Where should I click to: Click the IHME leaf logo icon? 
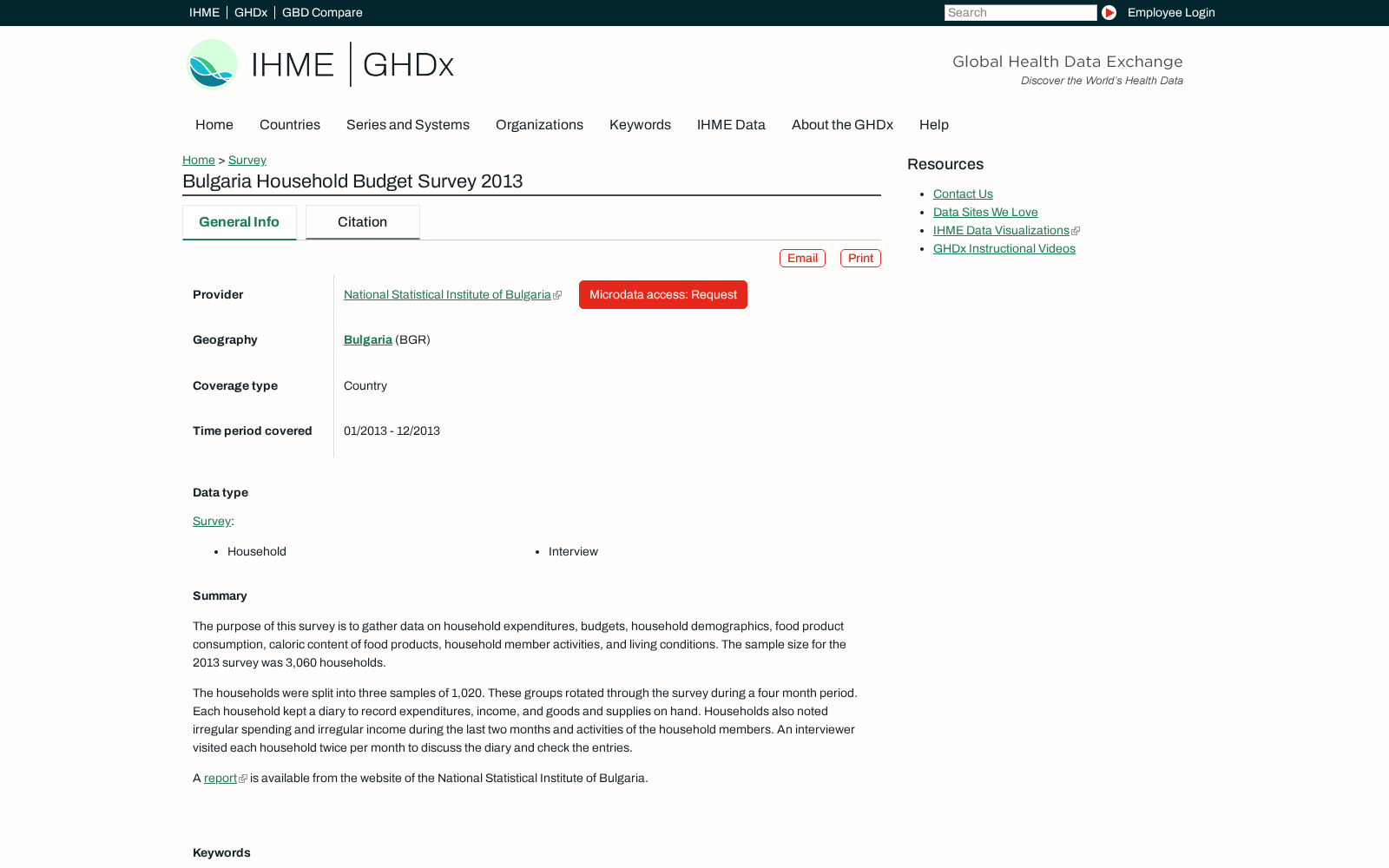pos(212,64)
